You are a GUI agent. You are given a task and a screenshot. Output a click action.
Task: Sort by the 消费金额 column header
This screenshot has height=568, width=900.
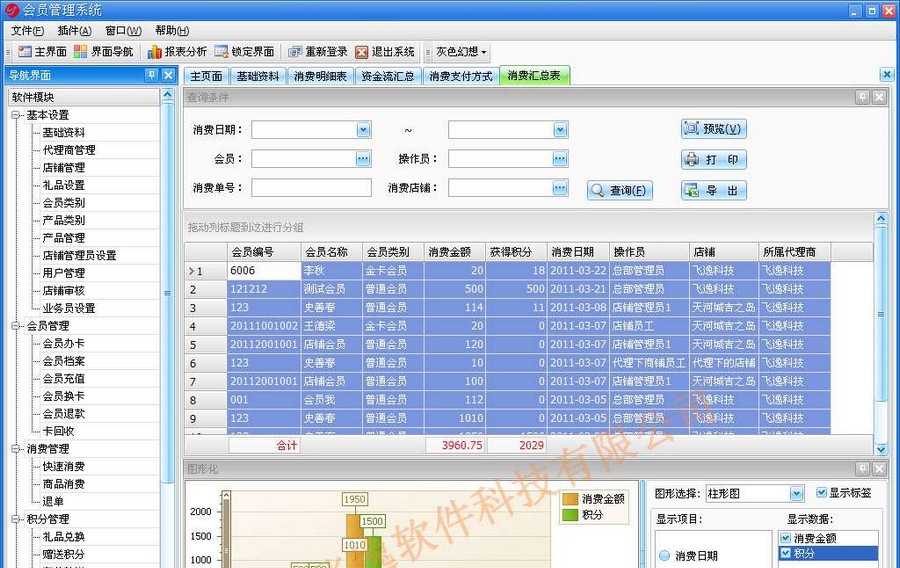pyautogui.click(x=455, y=252)
